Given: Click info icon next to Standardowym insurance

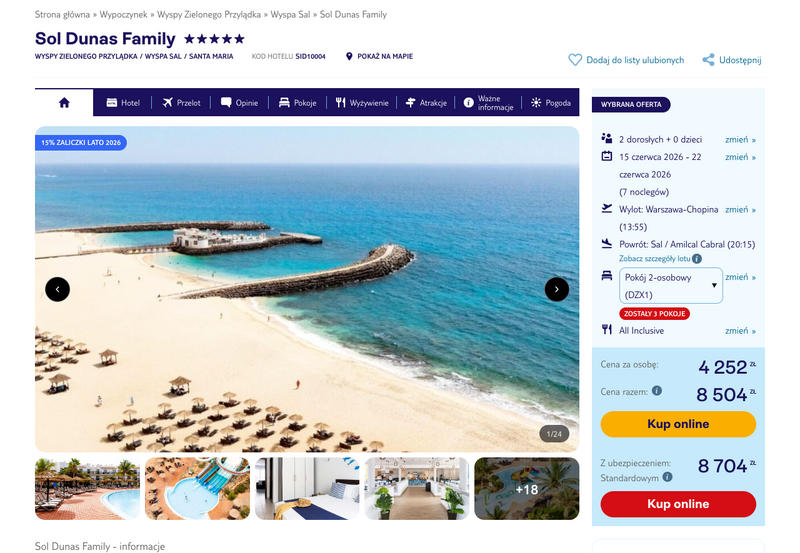Looking at the screenshot, I should [x=667, y=477].
